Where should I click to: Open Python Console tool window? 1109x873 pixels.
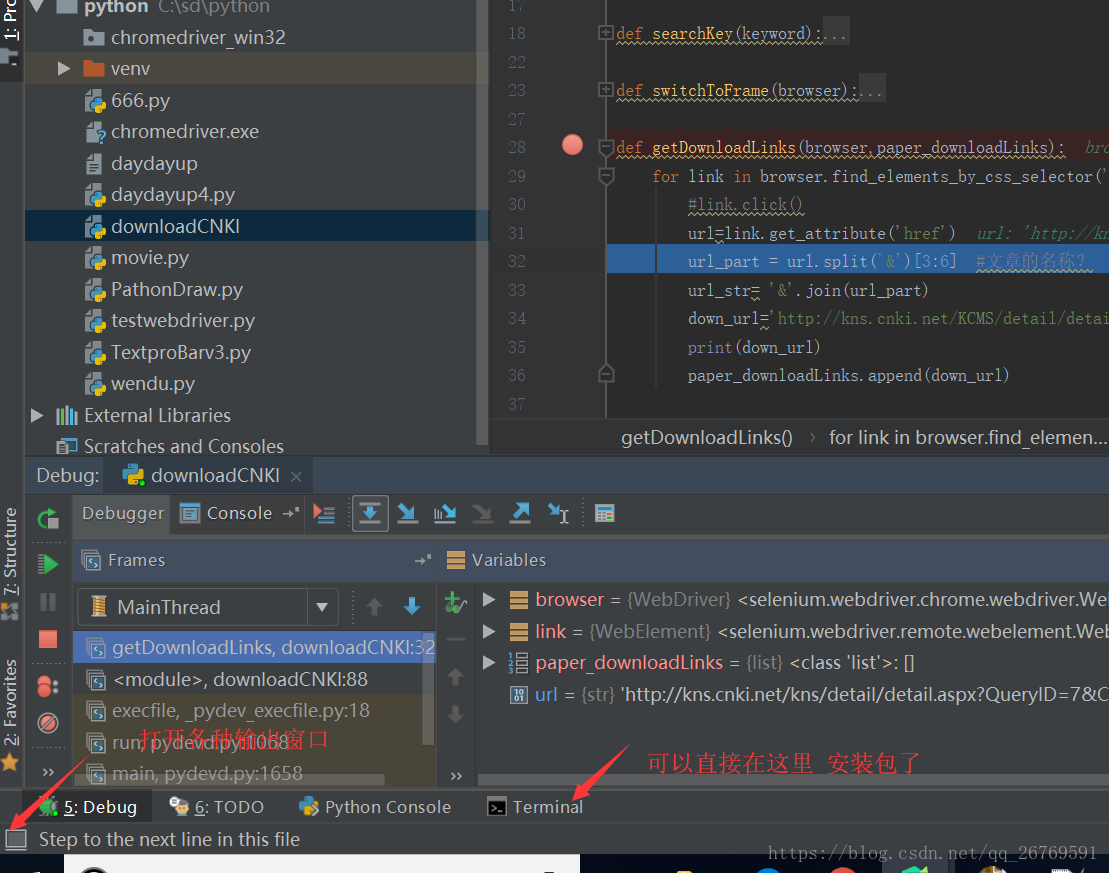tap(375, 807)
